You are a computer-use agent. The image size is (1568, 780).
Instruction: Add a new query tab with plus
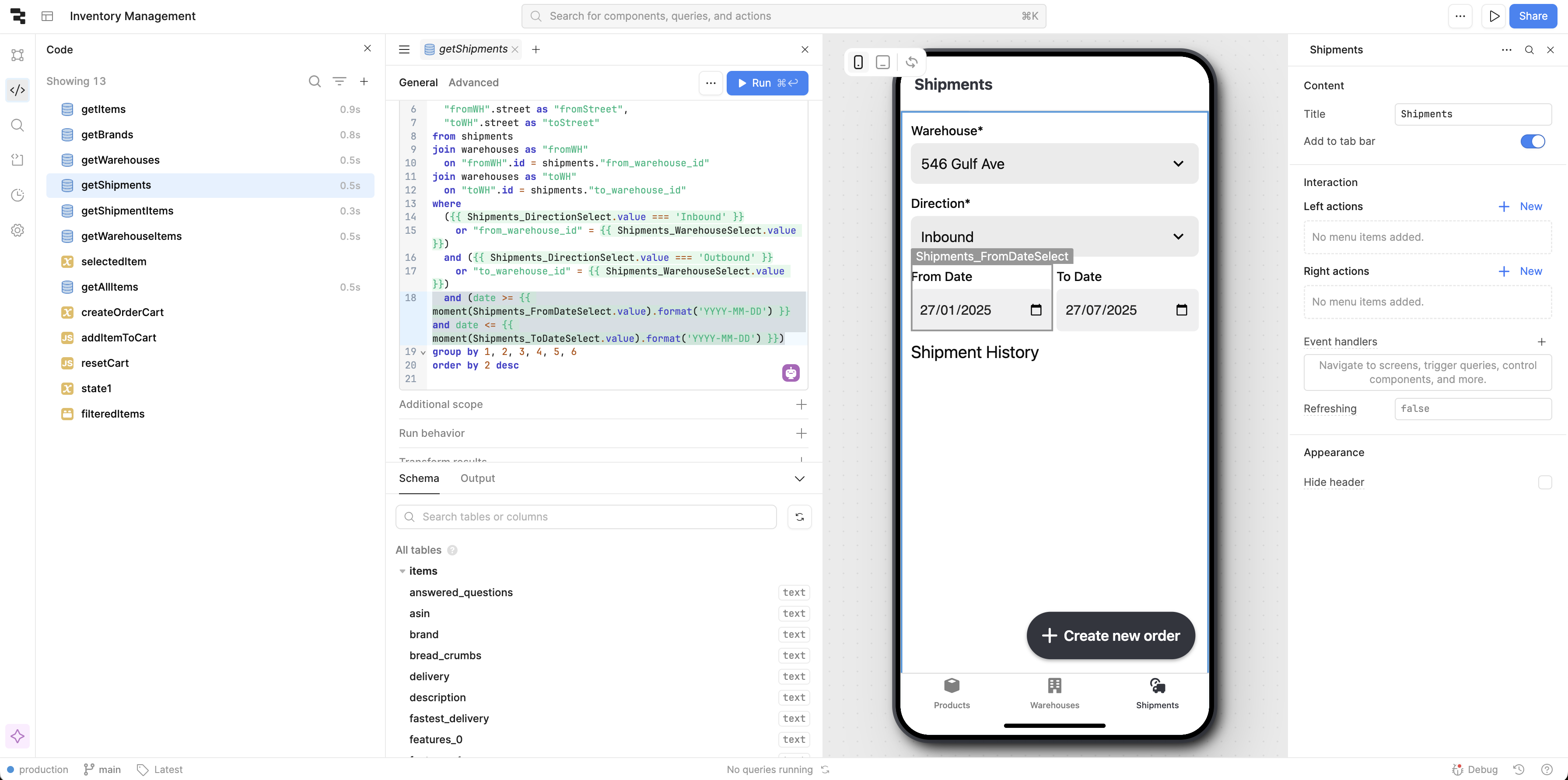pos(535,49)
